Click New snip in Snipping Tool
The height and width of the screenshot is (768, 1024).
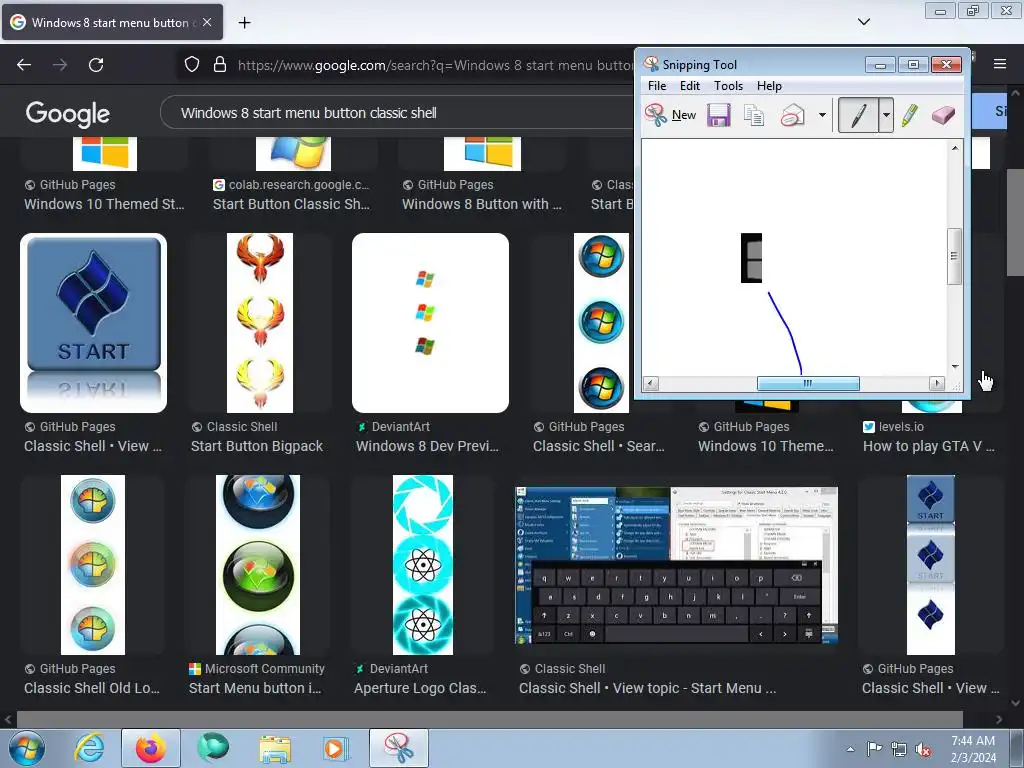coord(670,115)
